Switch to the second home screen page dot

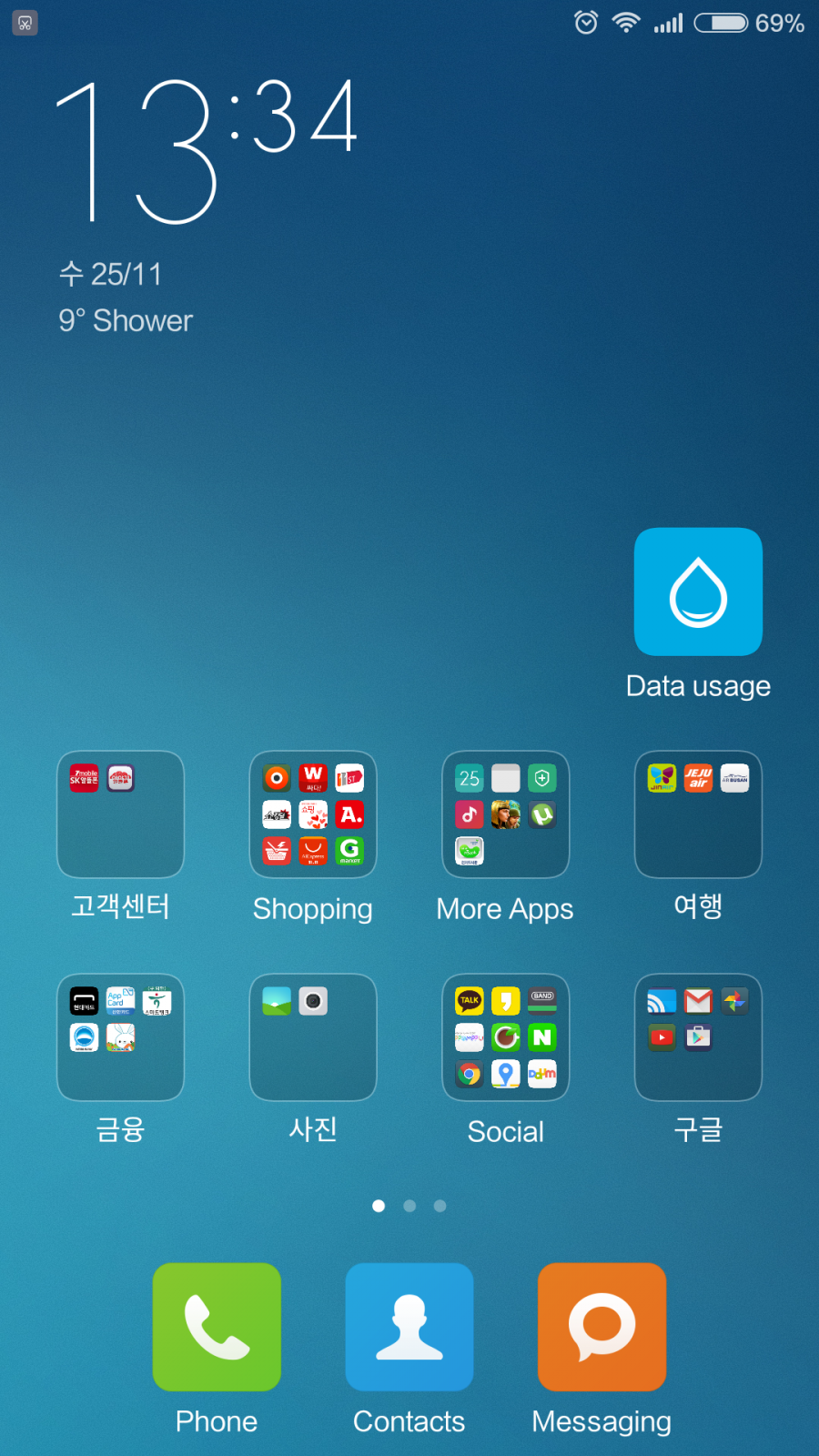tap(409, 1206)
